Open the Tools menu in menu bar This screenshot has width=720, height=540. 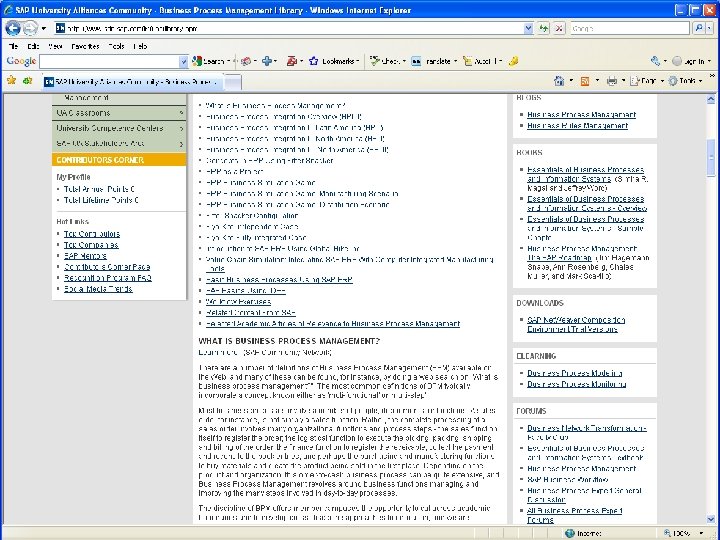pyautogui.click(x=116, y=46)
